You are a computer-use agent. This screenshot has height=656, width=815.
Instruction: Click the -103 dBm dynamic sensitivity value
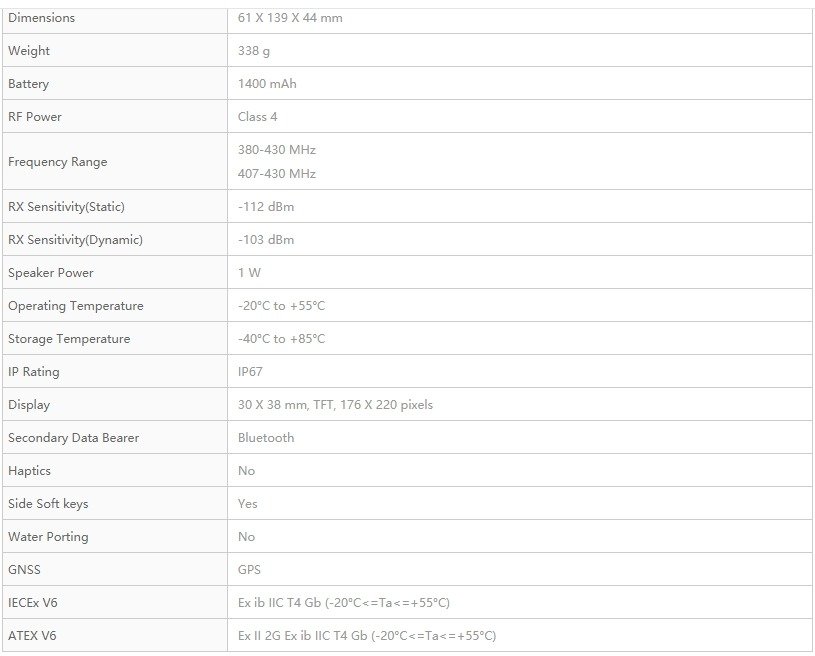266,240
